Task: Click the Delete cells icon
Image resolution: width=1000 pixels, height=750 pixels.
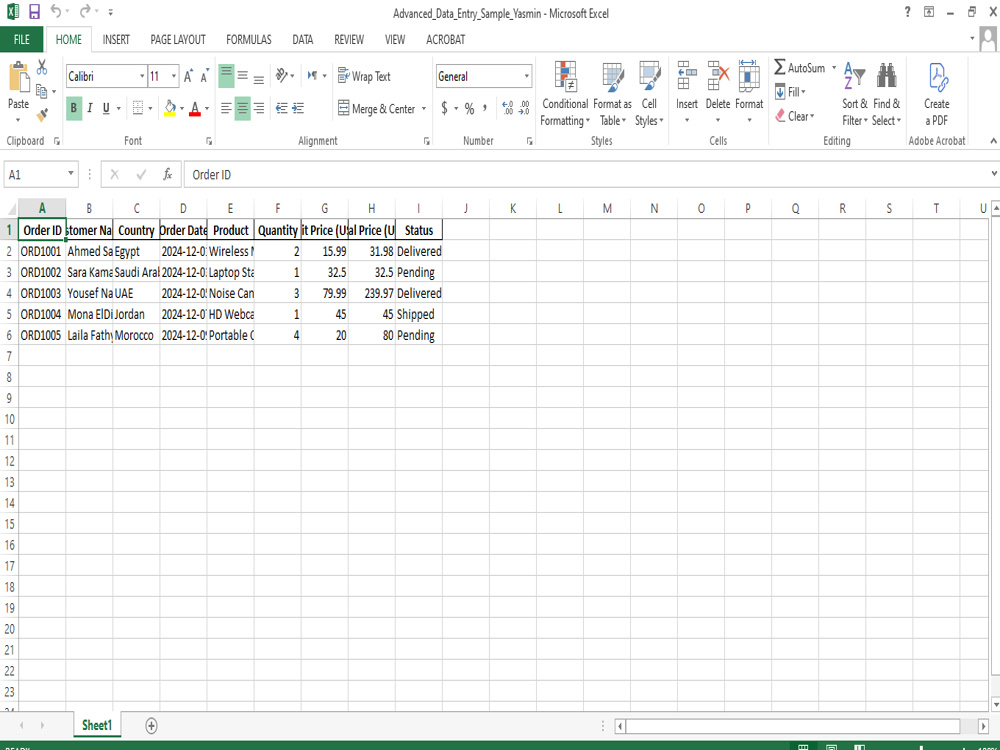Action: [x=718, y=75]
